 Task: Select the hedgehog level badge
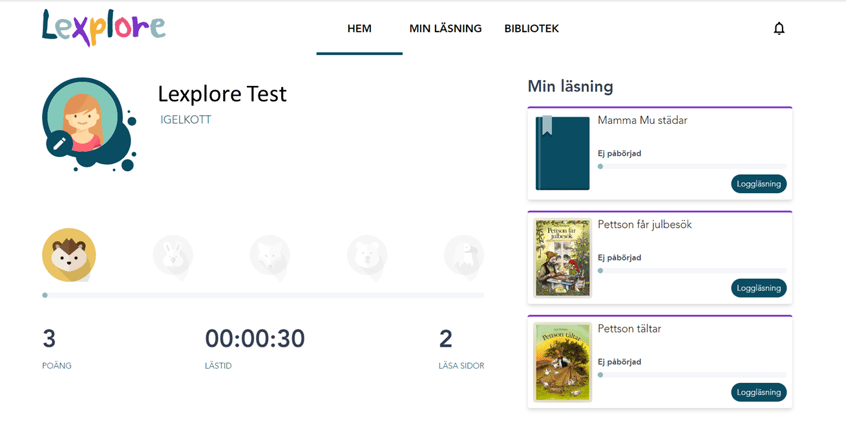click(69, 255)
